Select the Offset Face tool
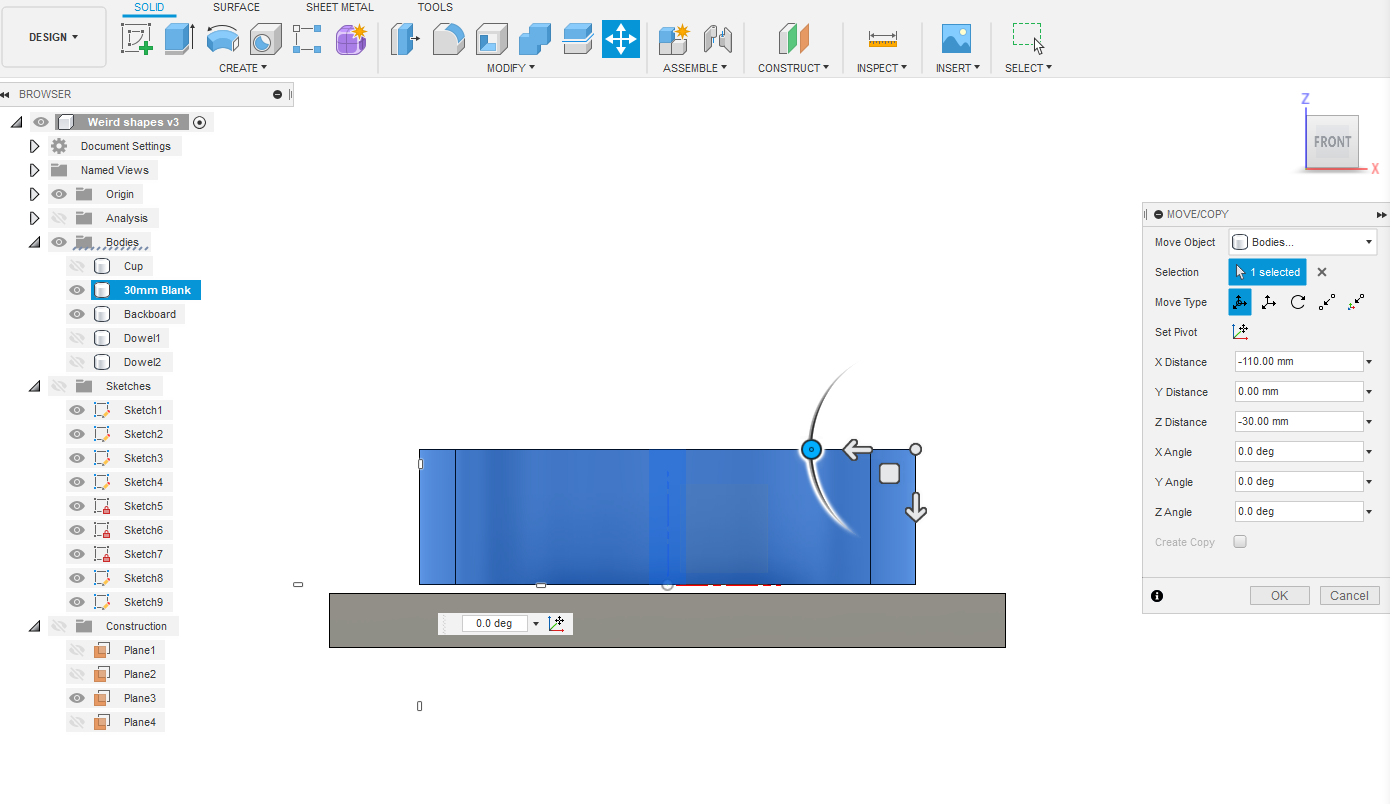 (x=578, y=39)
